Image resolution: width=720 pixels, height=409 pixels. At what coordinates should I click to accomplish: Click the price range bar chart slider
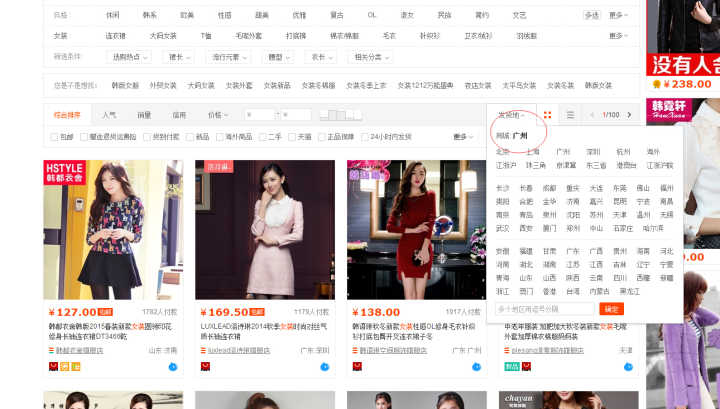(340, 115)
